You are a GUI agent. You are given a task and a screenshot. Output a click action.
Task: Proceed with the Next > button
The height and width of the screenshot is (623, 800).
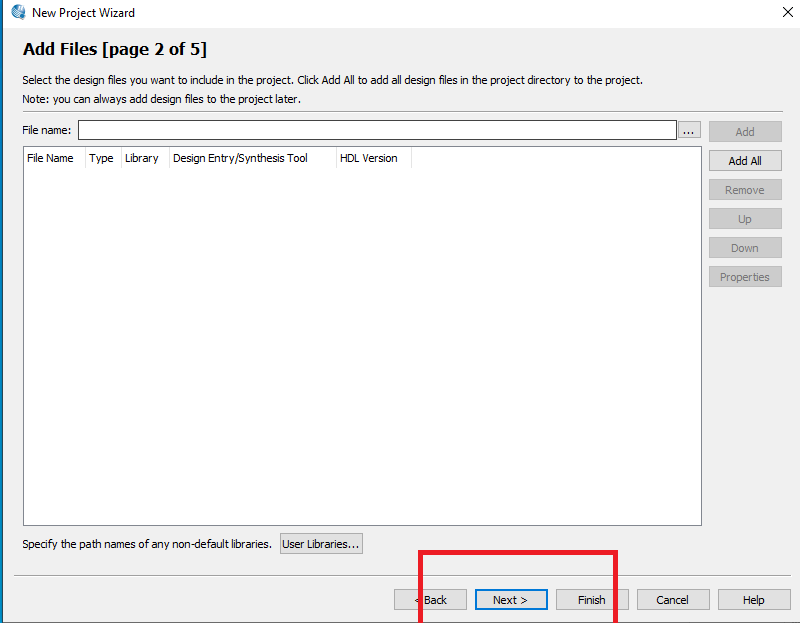tap(511, 600)
